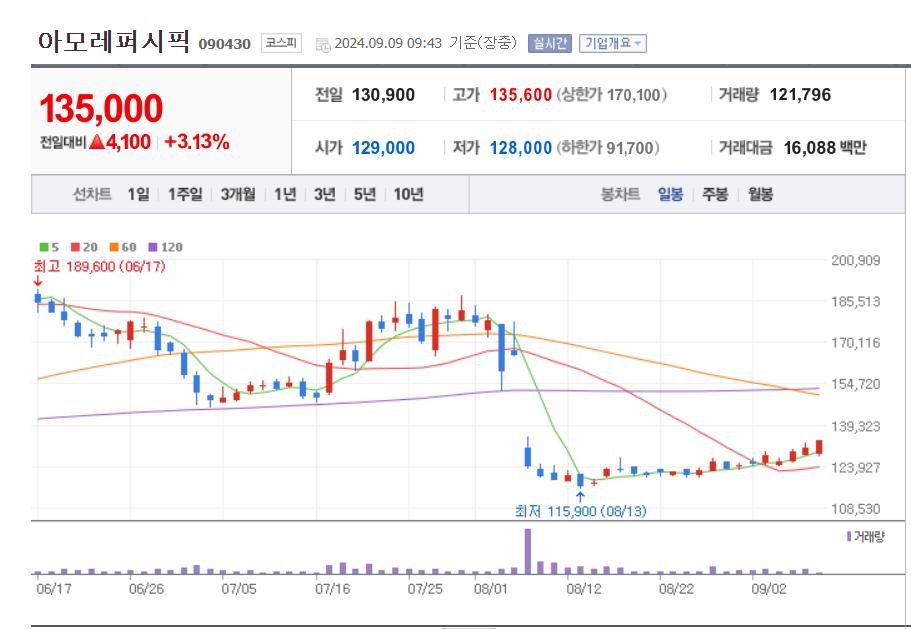
Task: Click the trading volume 121,796
Action: coord(800,95)
